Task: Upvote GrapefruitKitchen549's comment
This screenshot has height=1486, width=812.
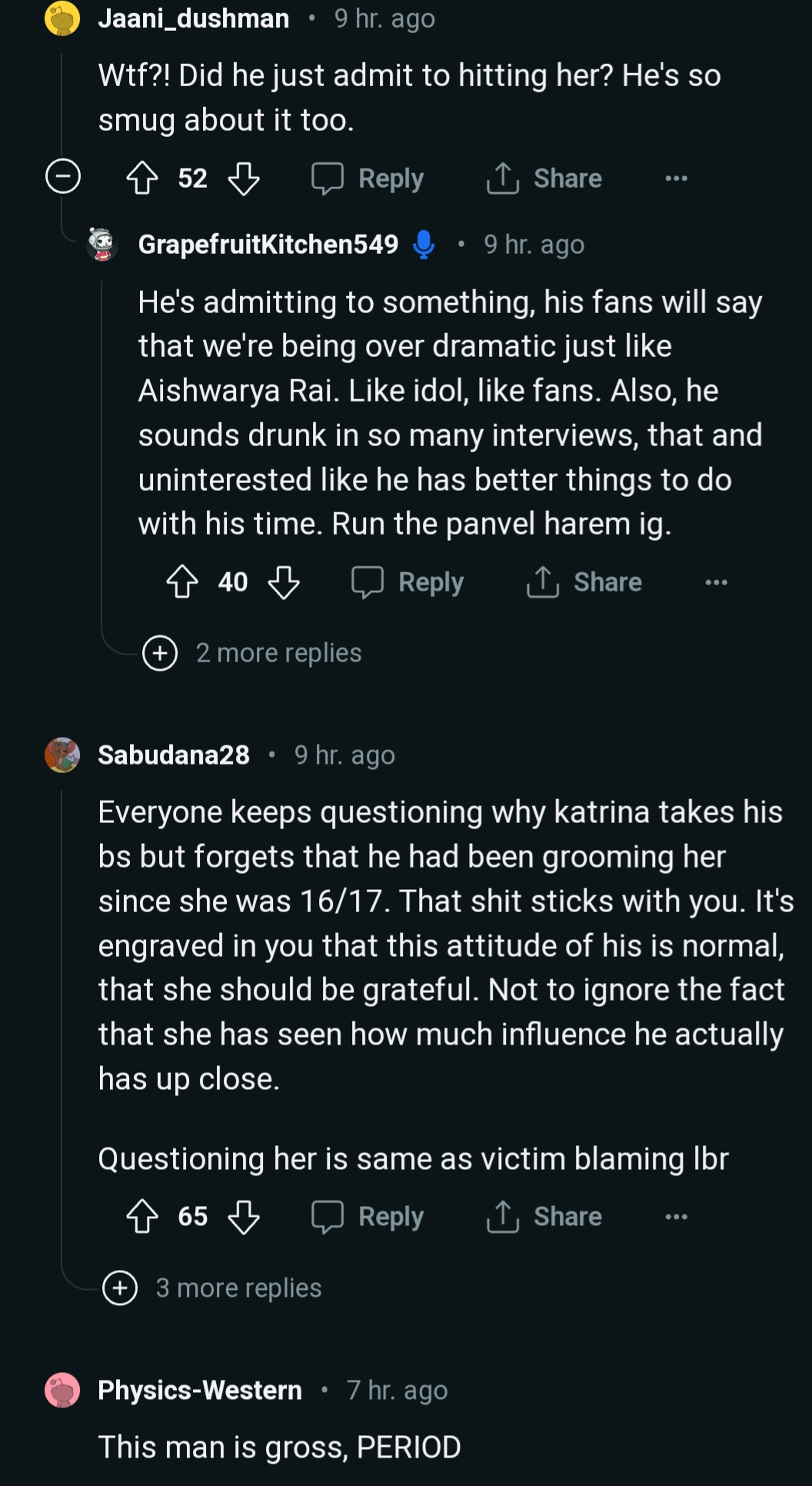Action: [x=182, y=582]
